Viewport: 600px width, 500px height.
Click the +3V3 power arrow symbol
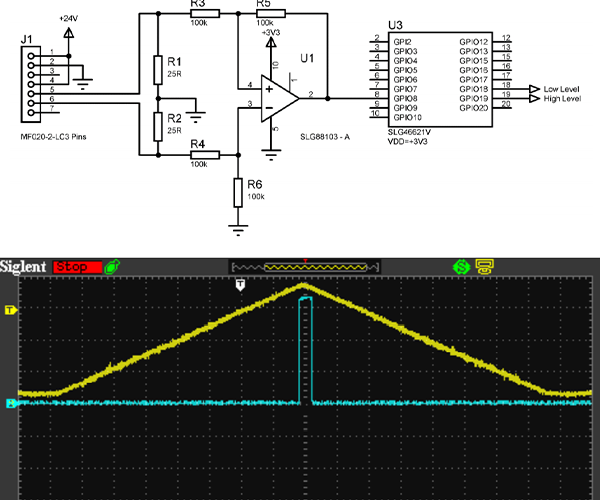click(x=271, y=42)
